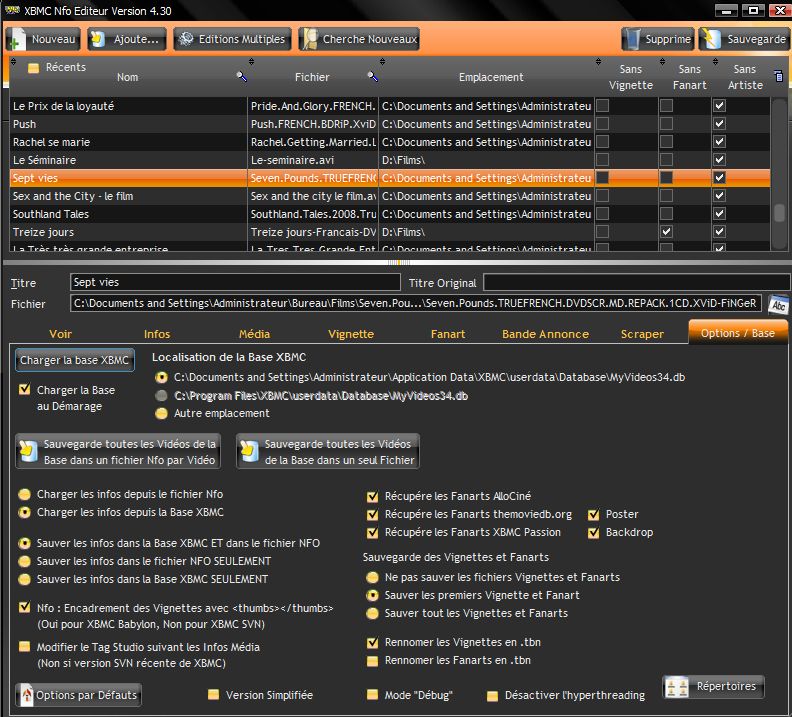Click into the Fichier path field
This screenshot has width=792, height=717.
(x=416, y=303)
